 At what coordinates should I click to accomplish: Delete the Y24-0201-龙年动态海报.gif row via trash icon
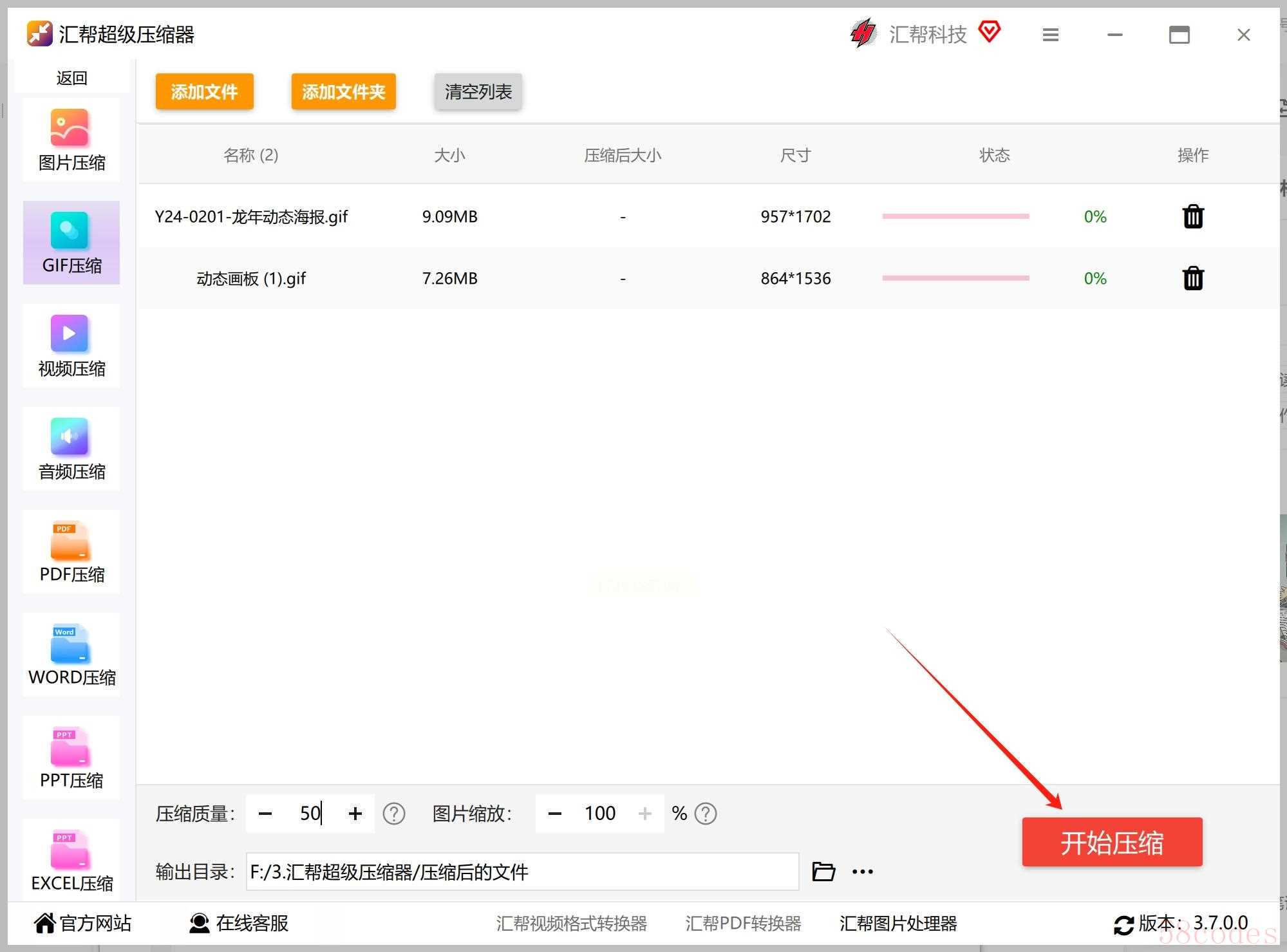1193,216
